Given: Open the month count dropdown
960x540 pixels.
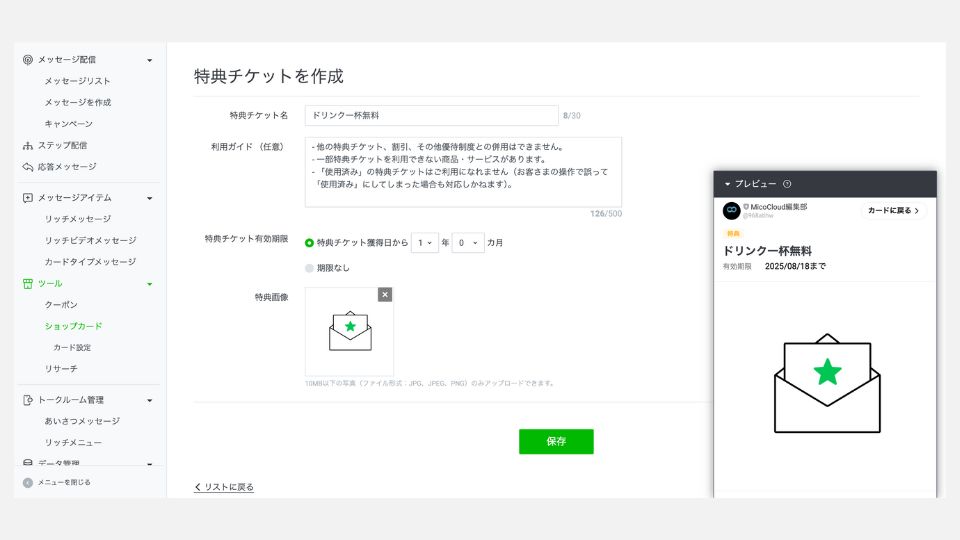Looking at the screenshot, I should [x=467, y=243].
